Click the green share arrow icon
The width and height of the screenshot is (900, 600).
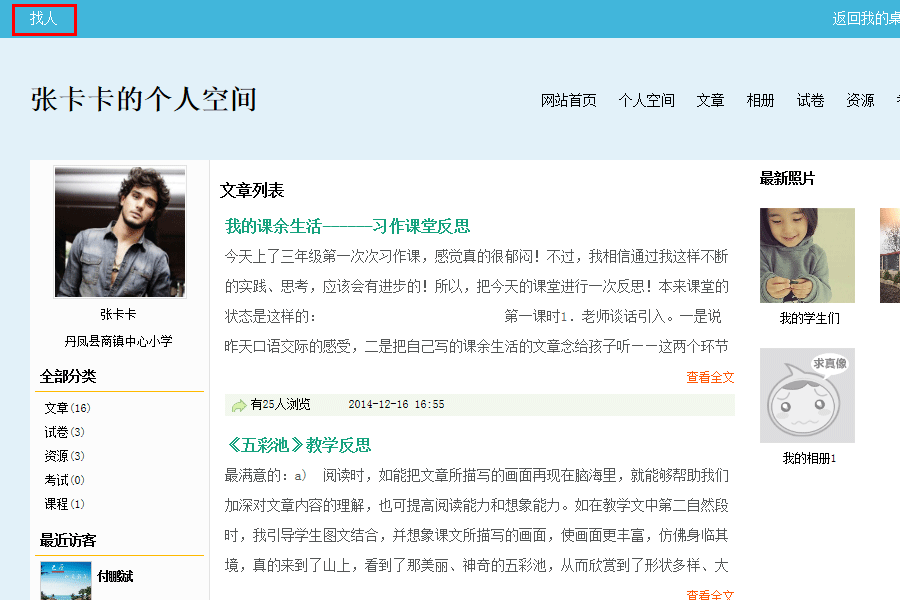[x=239, y=405]
